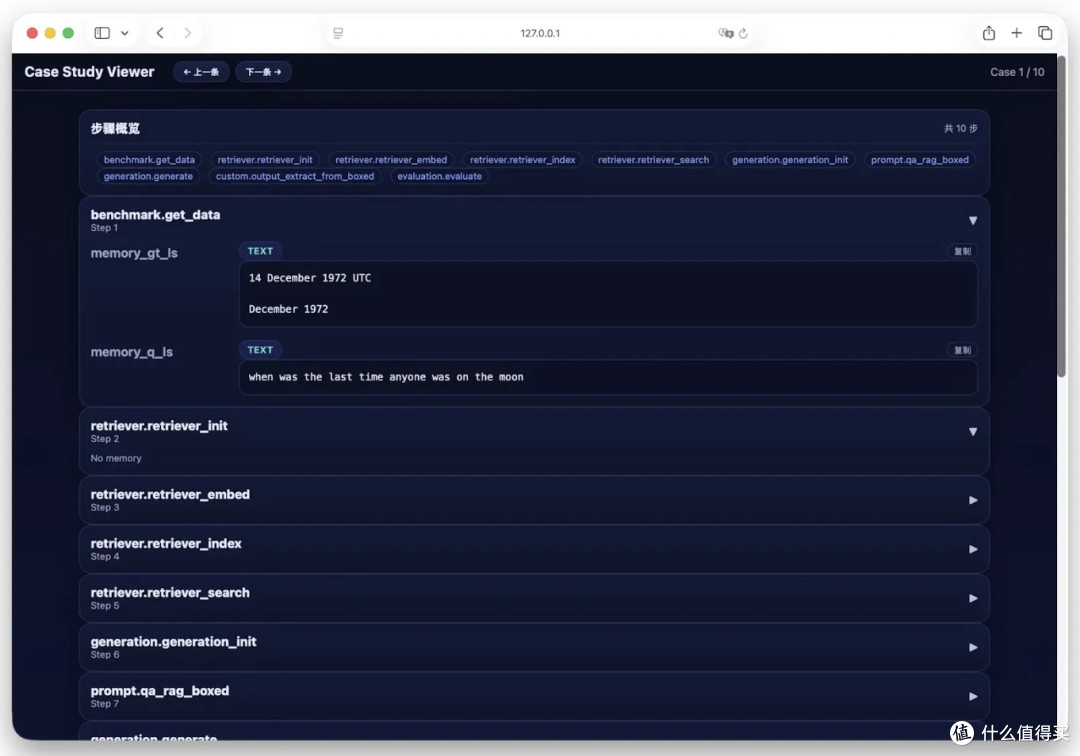Select the generation.generation_init step chip
The height and width of the screenshot is (756, 1080).
[790, 160]
